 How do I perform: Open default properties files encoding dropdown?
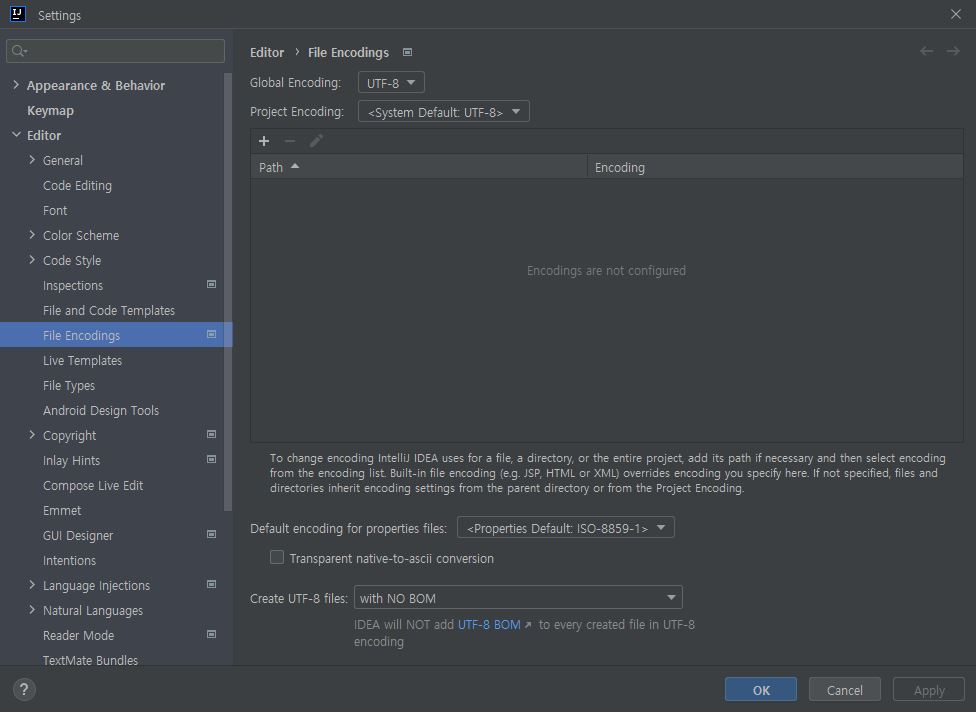565,528
